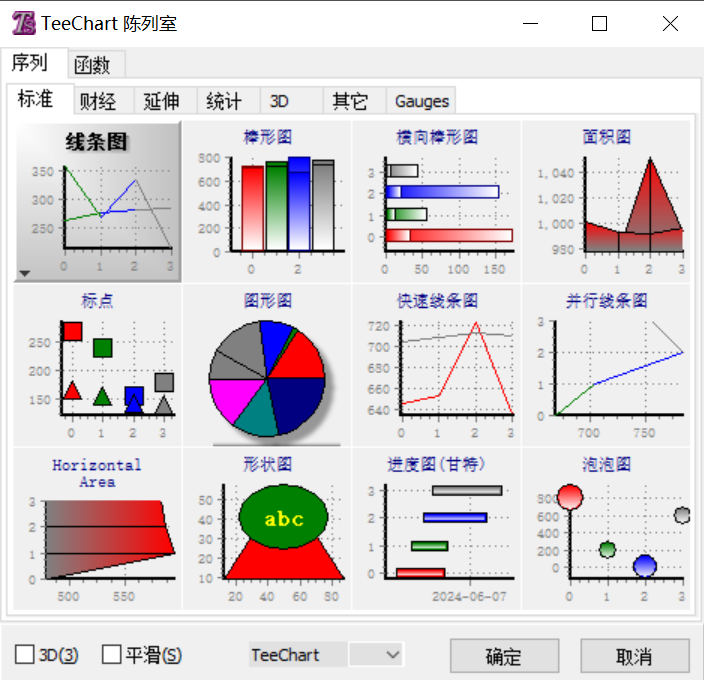Minimize the TeeChart 陈列室 window
Screen dimensions: 704x680
(x=530, y=23)
